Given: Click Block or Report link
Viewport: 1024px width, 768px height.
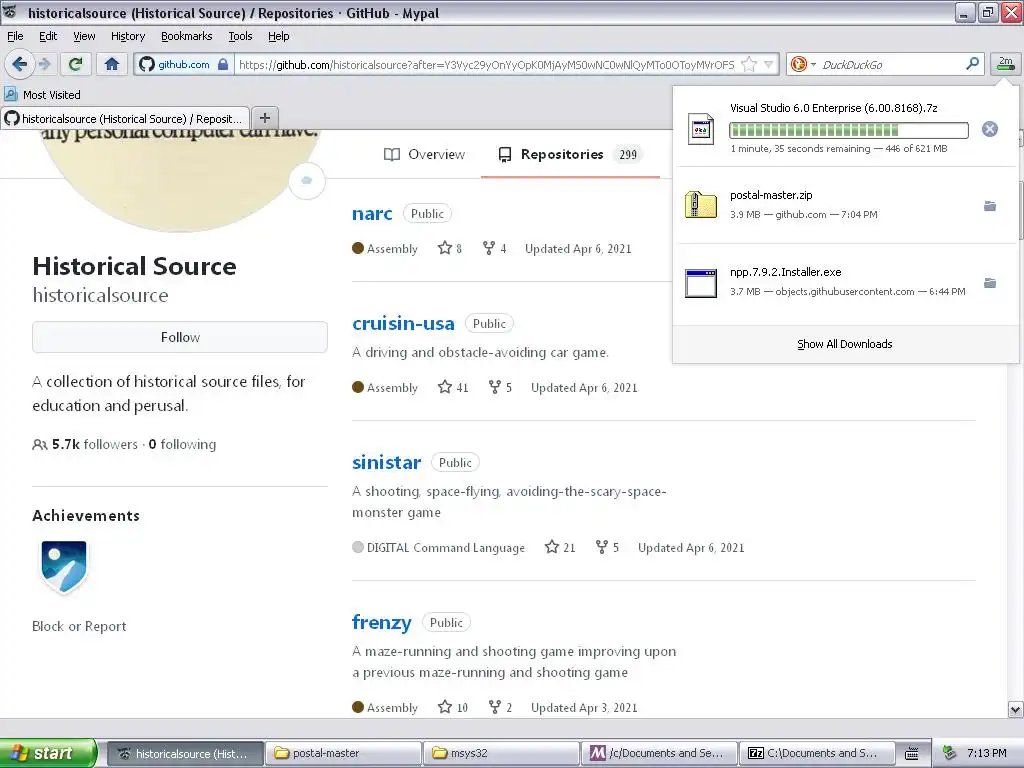Looking at the screenshot, I should coord(79,626).
